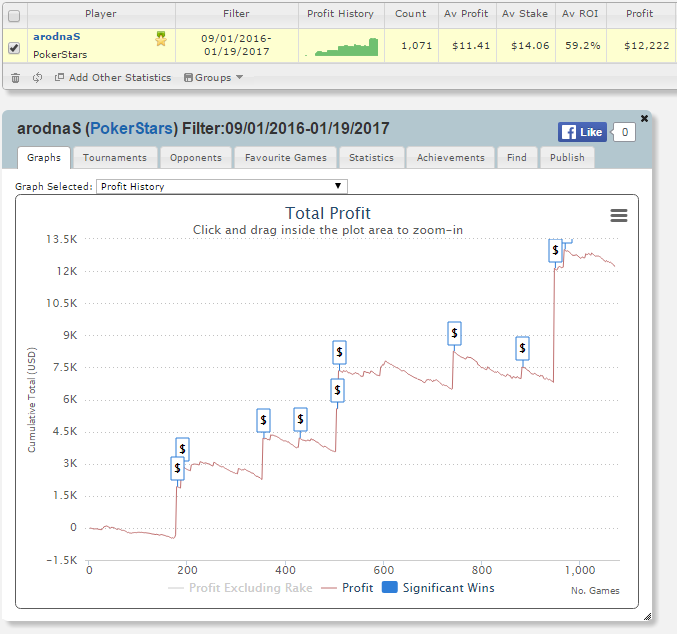Click the $11.41 Av Profit value
This screenshot has height=634, width=677.
click(471, 46)
